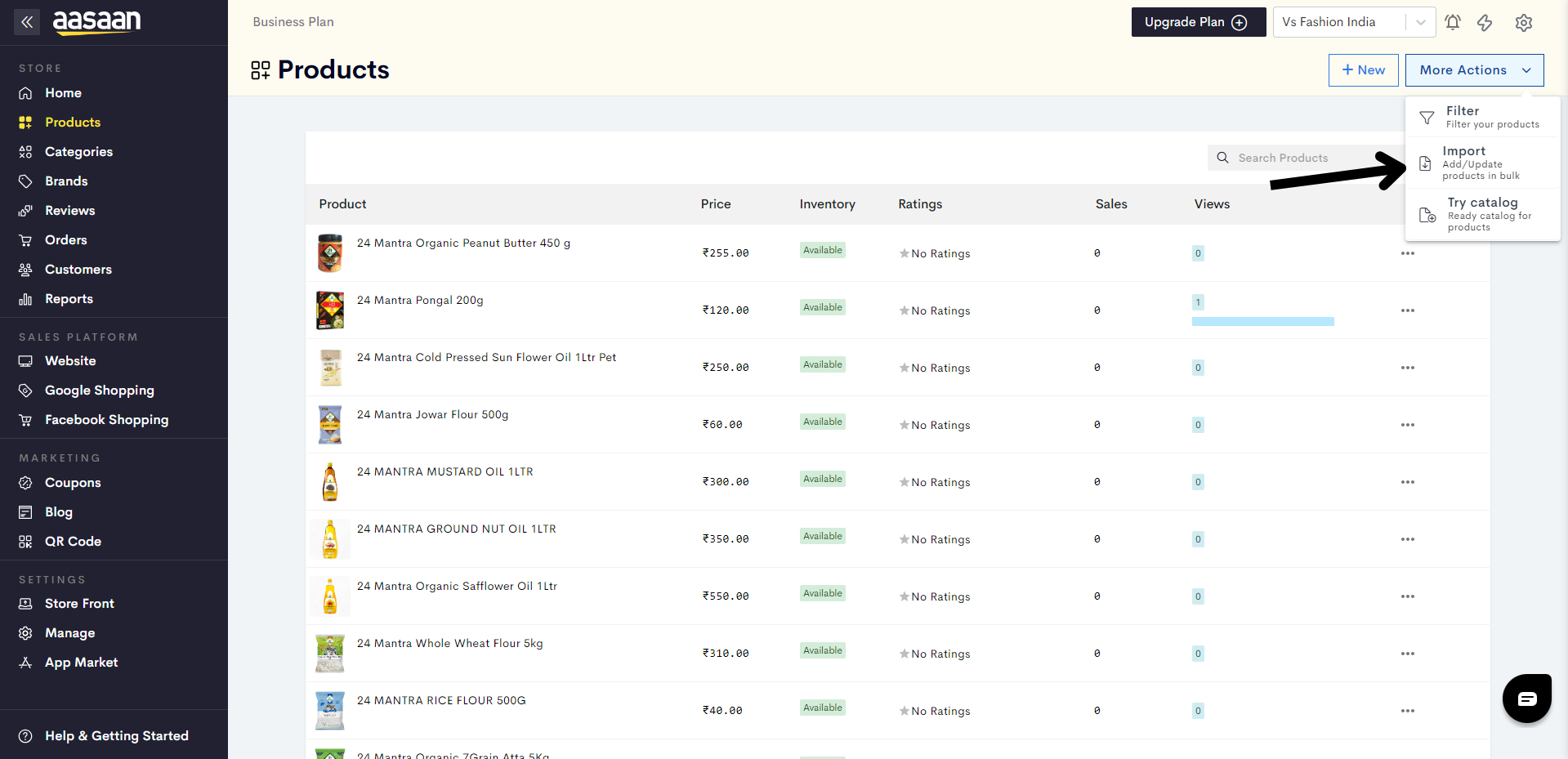The height and width of the screenshot is (759, 1568).
Task: Open options menu for Peanut Butter 450 g
Action: (1407, 253)
